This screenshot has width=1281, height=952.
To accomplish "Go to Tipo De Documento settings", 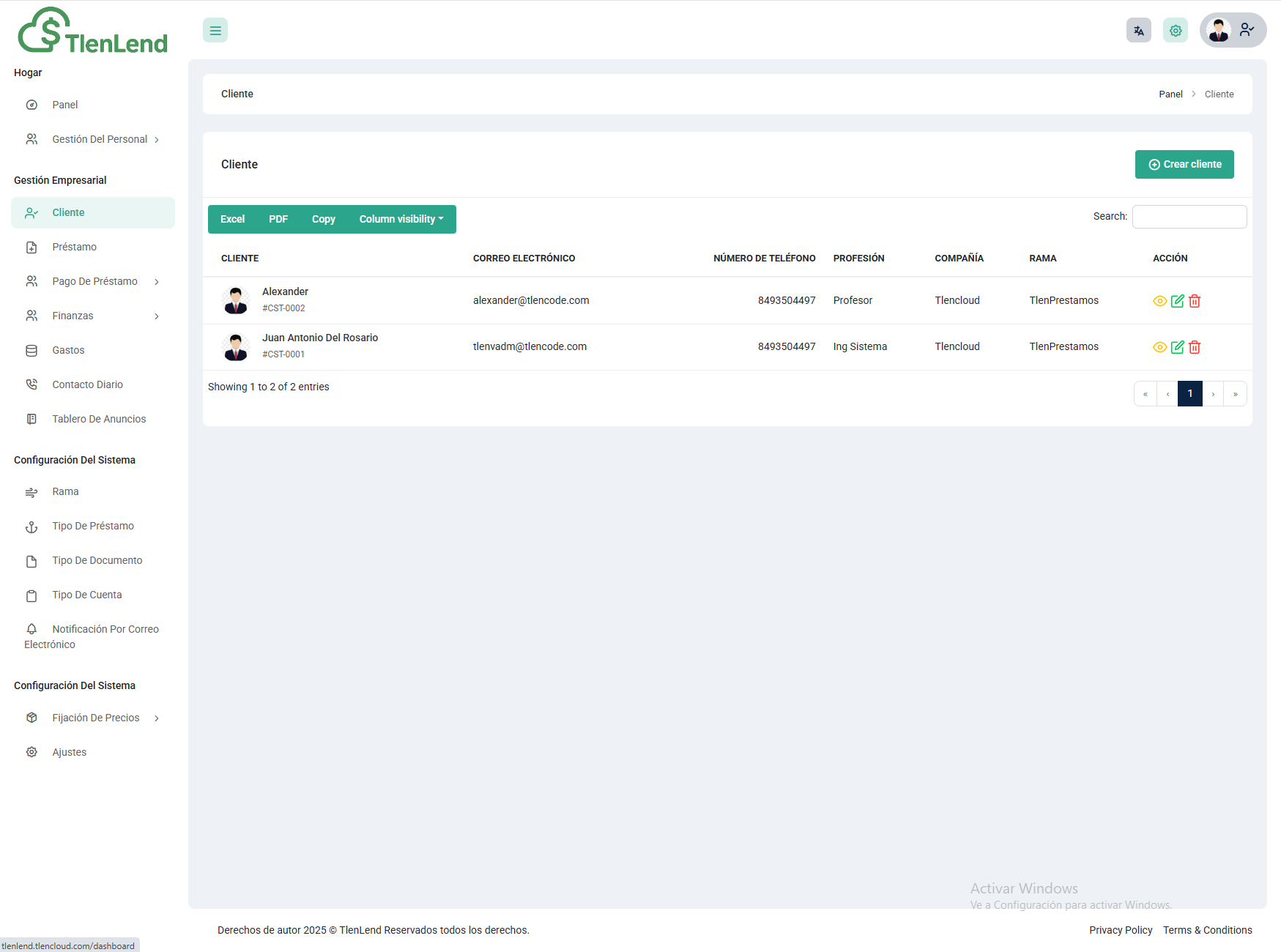I will (x=97, y=560).
